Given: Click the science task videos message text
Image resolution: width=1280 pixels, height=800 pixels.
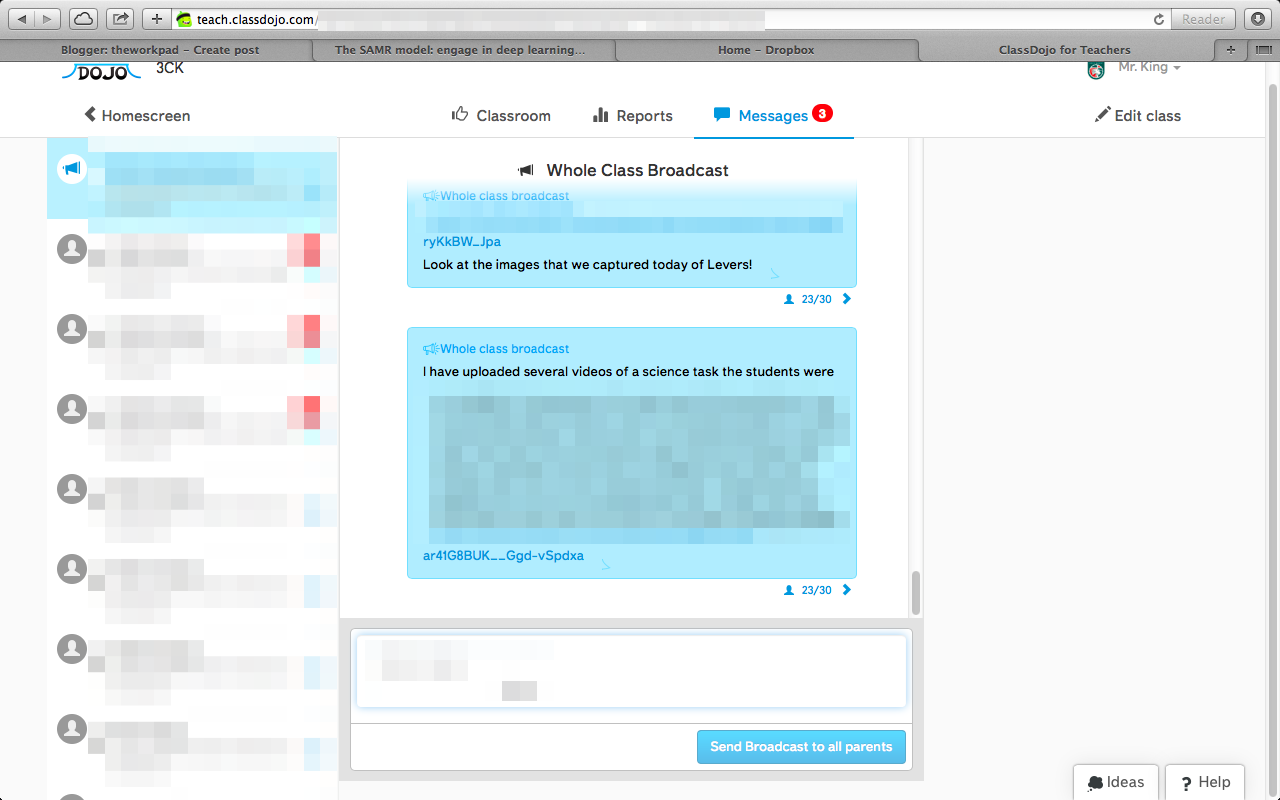Looking at the screenshot, I should 628,372.
